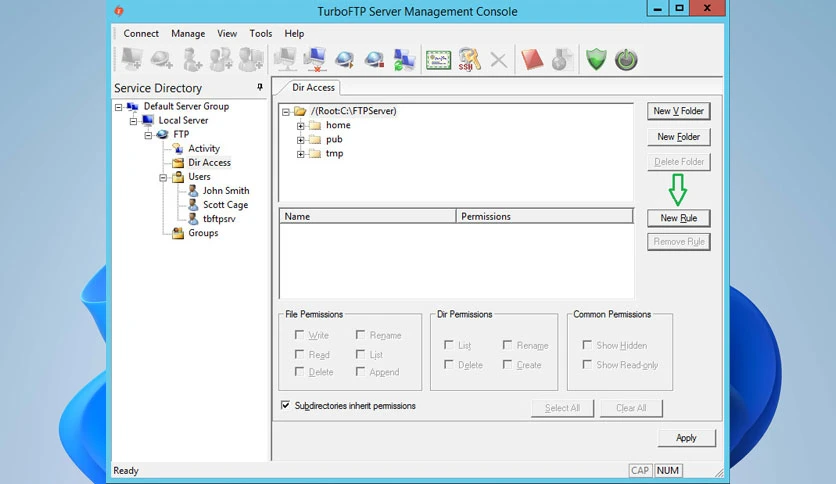The image size is (836, 484).
Task: Click the start domain globe icon
Action: coord(344,59)
